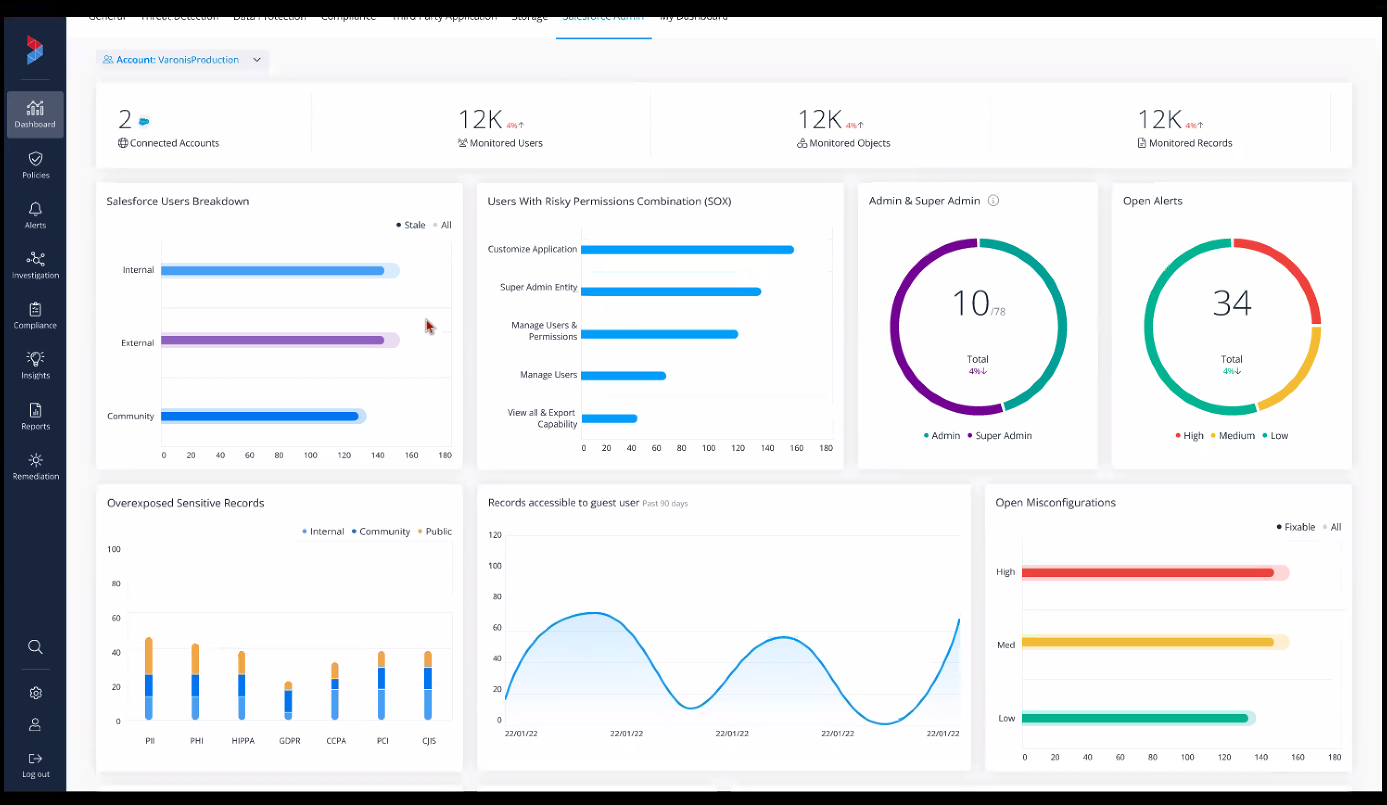The image size is (1387, 805).
Task: Click the search magnifier in the sidebar
Action: tap(35, 647)
